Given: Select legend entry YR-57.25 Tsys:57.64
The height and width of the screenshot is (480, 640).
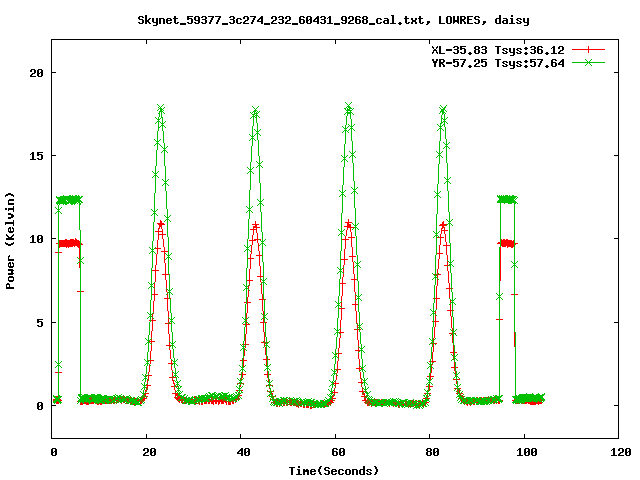Looking at the screenshot, I should [x=498, y=63].
